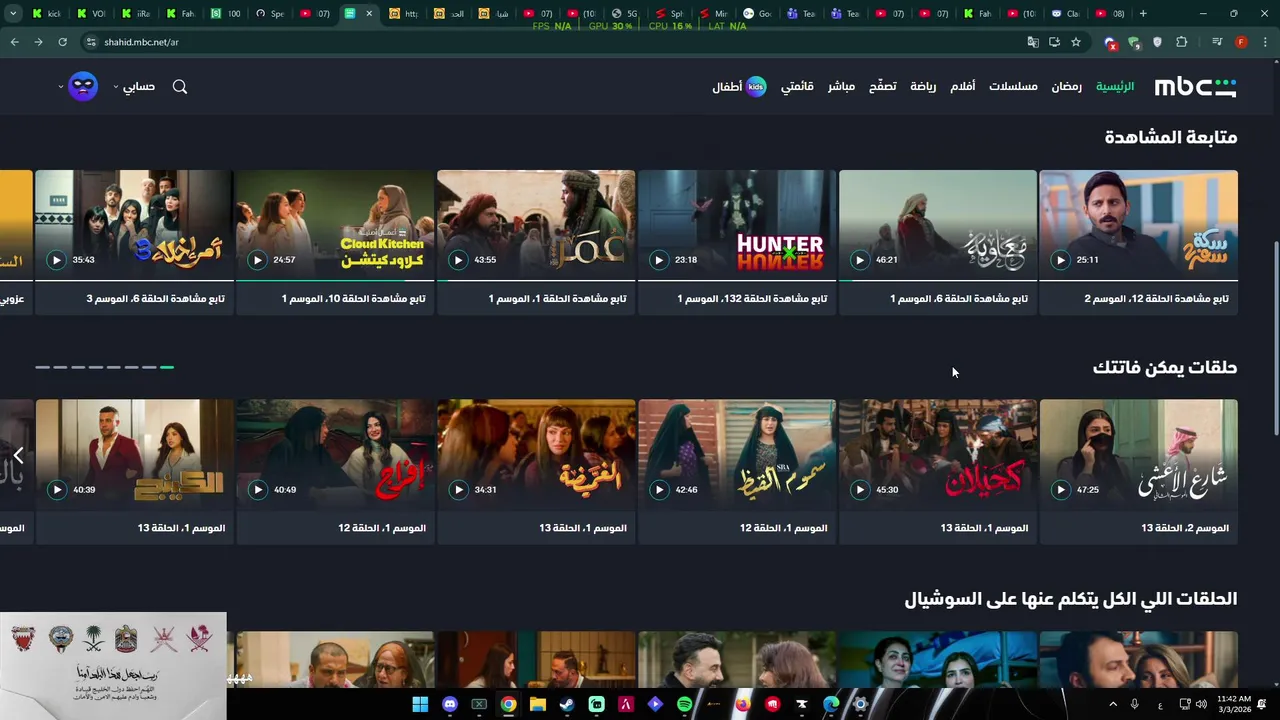Open the taskbar clock showing 11:42 AM
This screenshot has height=720, width=1280.
pos(1234,705)
